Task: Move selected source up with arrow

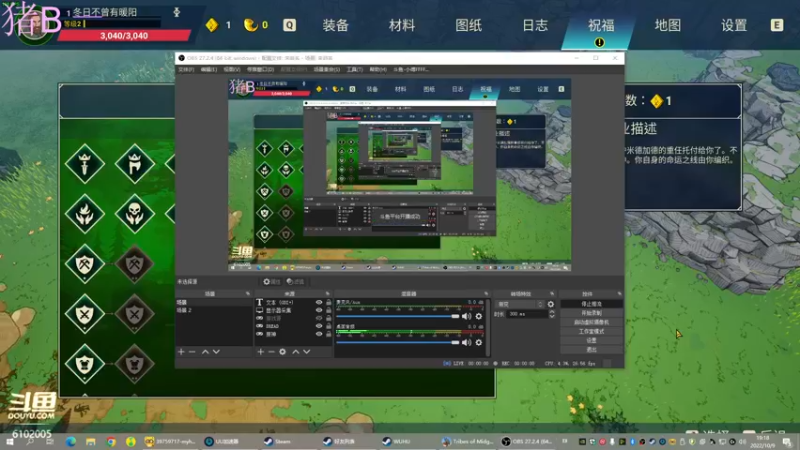Action: click(x=295, y=352)
